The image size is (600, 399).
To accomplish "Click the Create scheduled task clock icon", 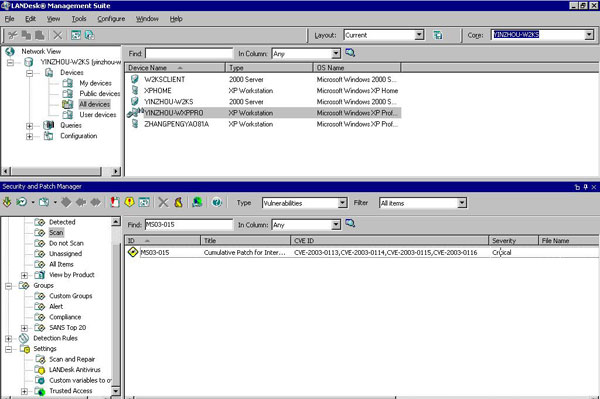I will [x=21, y=202].
